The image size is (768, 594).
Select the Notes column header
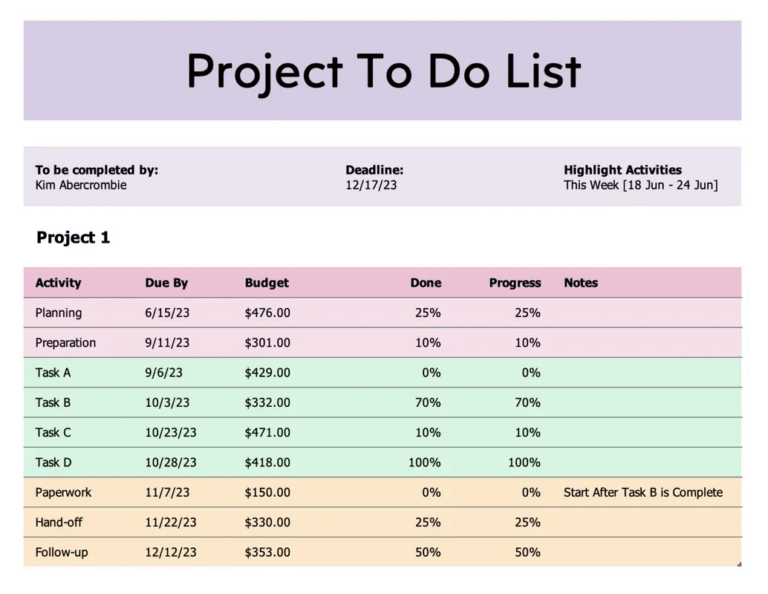tap(581, 283)
